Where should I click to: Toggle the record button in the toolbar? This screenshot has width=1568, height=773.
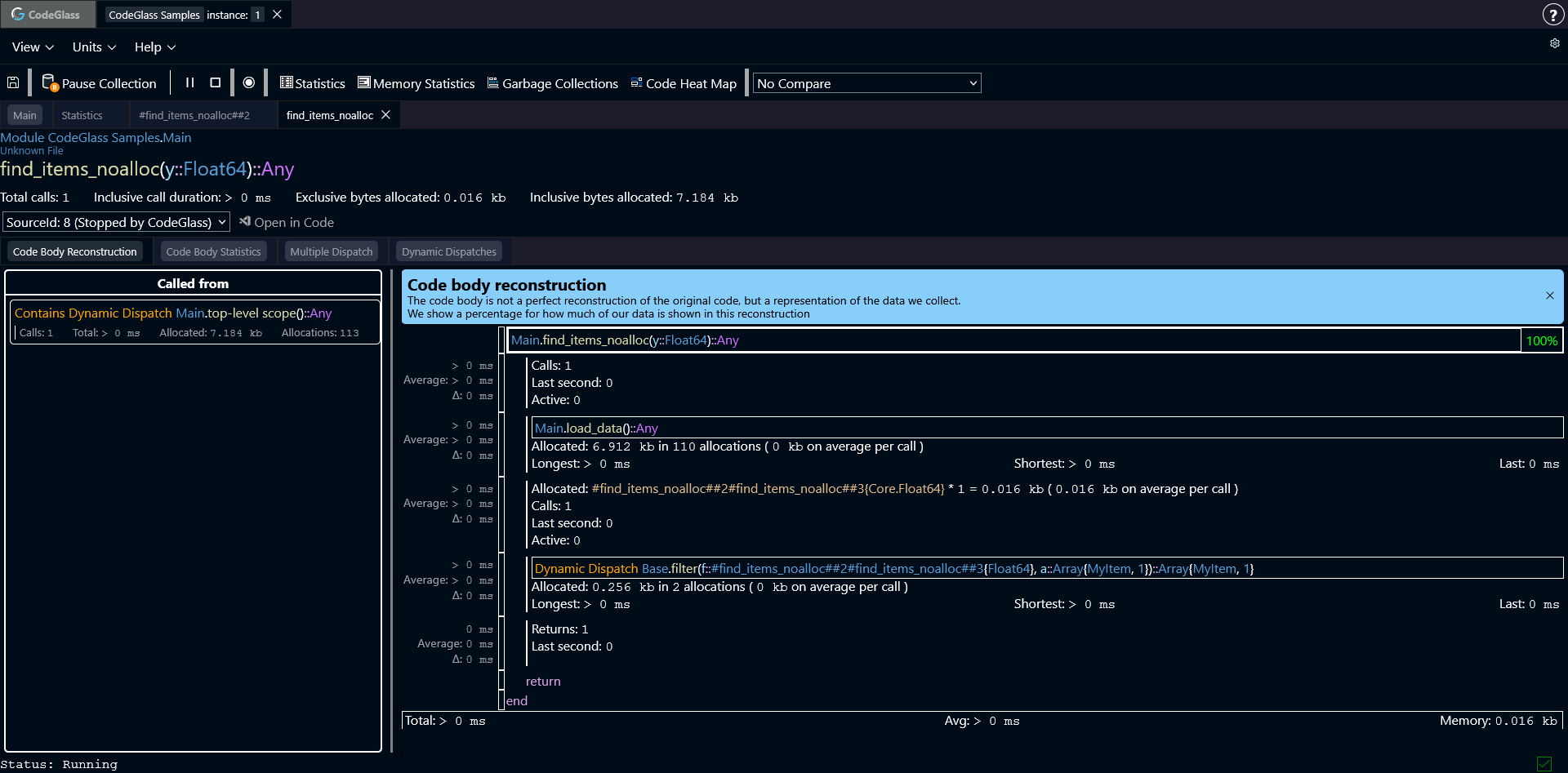pos(249,82)
